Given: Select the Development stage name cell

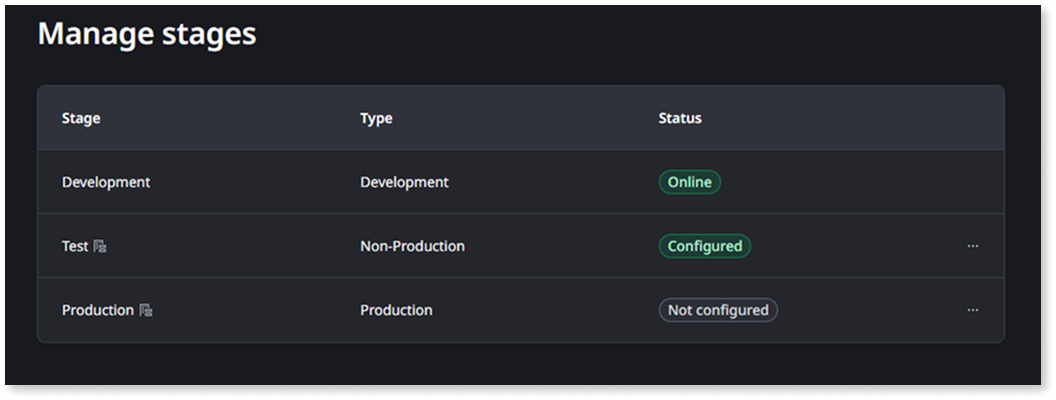Looking at the screenshot, I should tap(106, 182).
